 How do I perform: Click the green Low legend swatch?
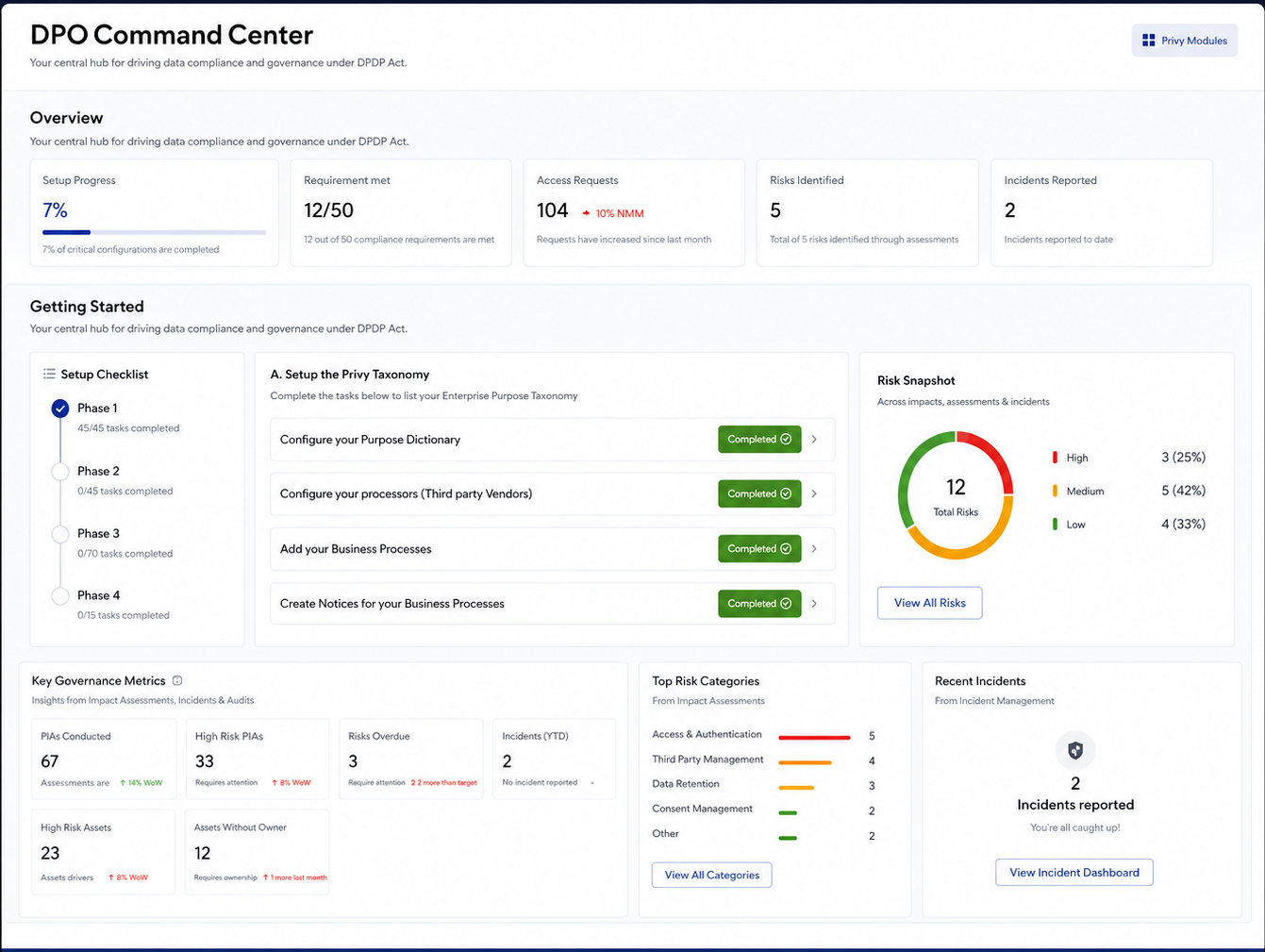(1055, 524)
